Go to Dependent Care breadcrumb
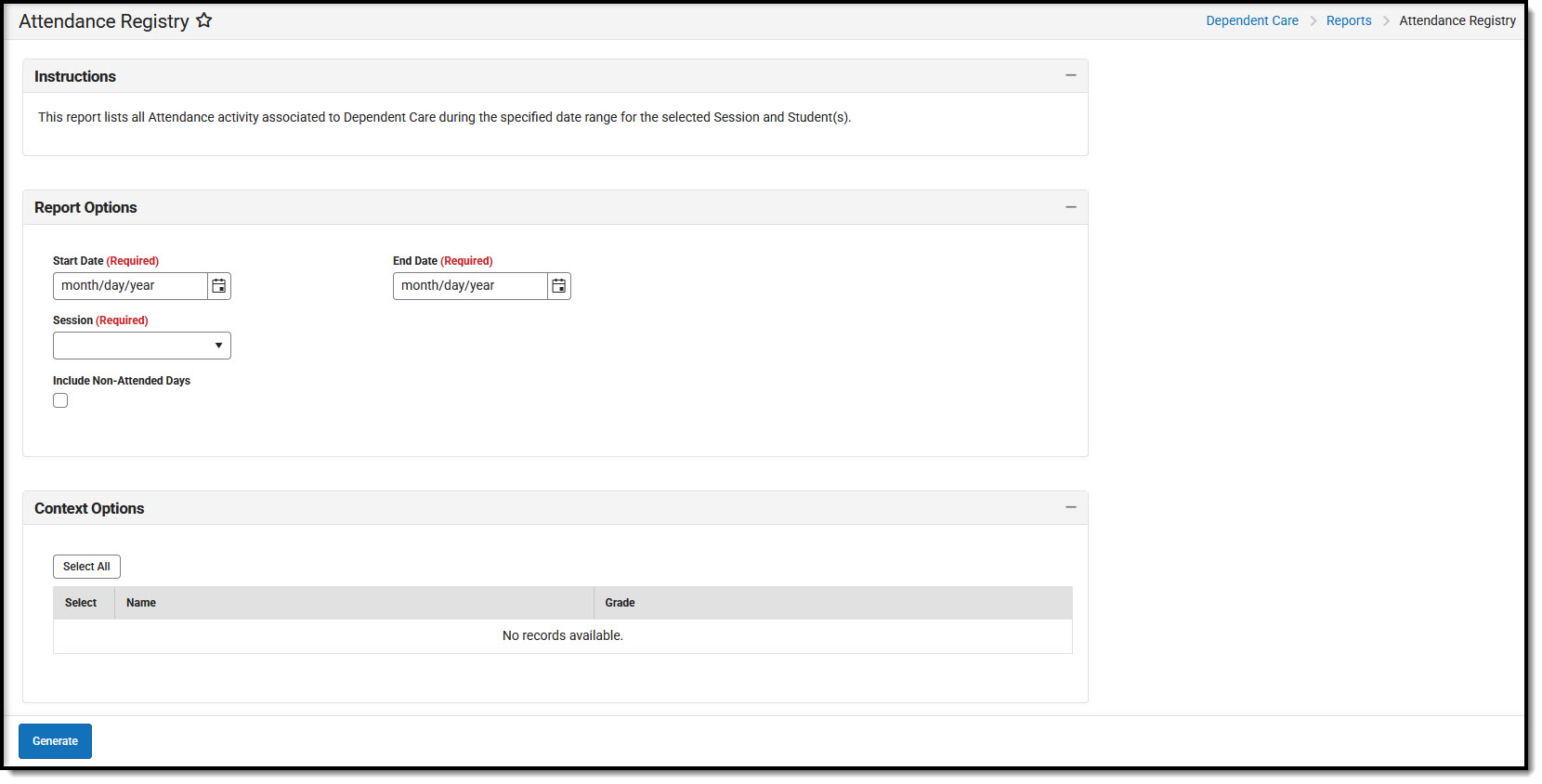 1252,20
